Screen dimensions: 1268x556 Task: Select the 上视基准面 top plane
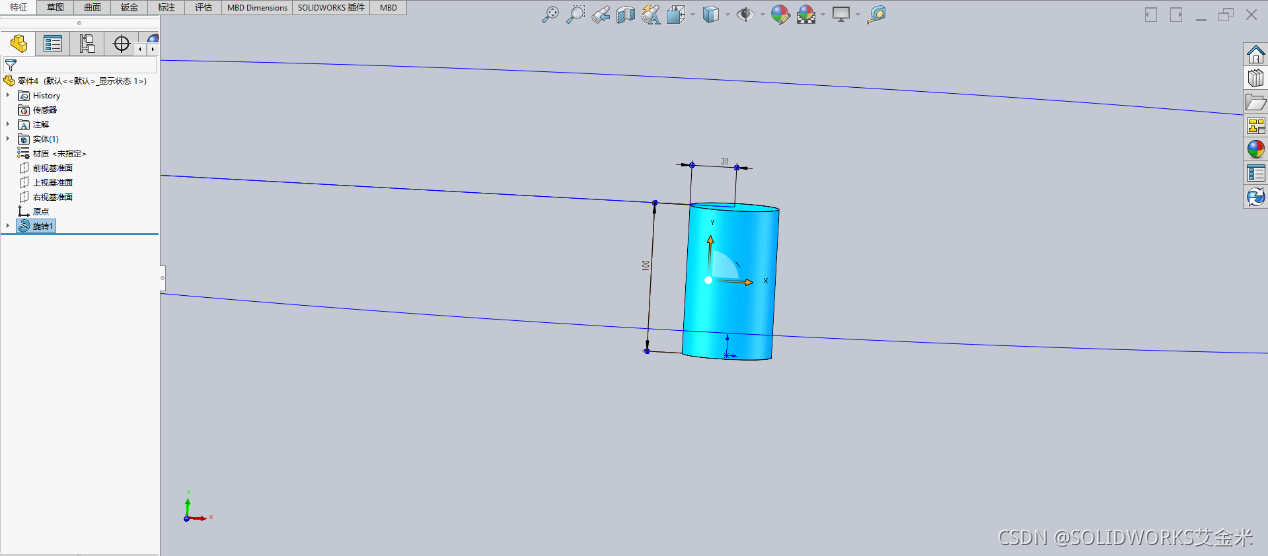[46, 182]
